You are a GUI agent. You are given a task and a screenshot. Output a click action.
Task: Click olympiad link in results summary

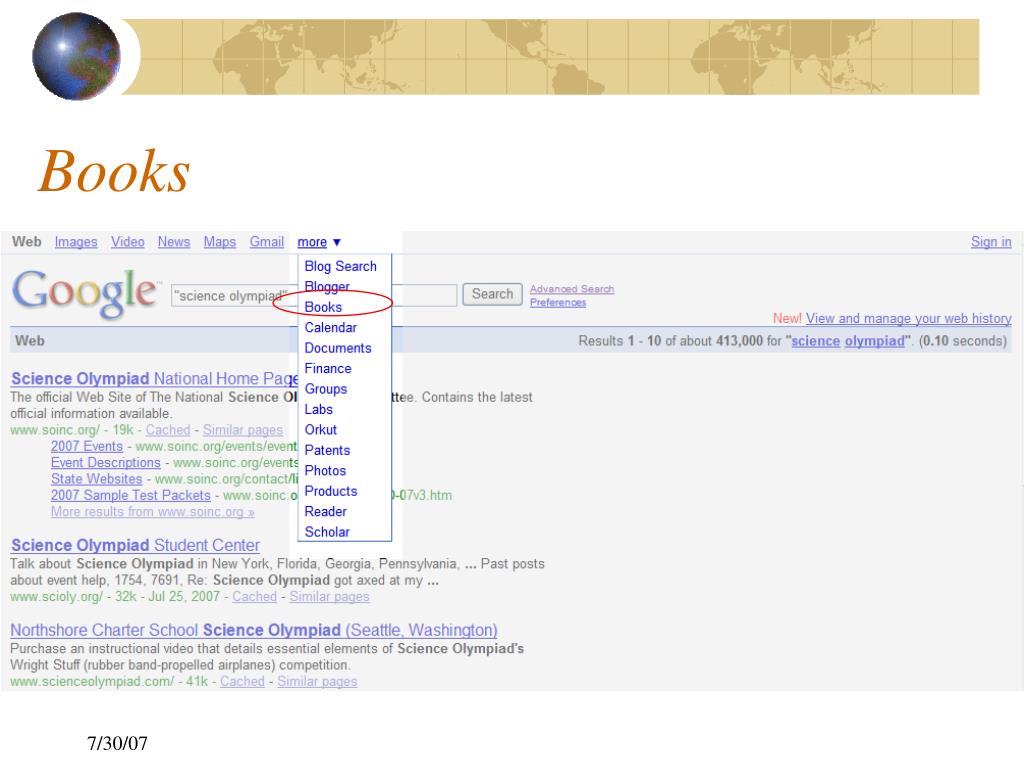point(874,341)
